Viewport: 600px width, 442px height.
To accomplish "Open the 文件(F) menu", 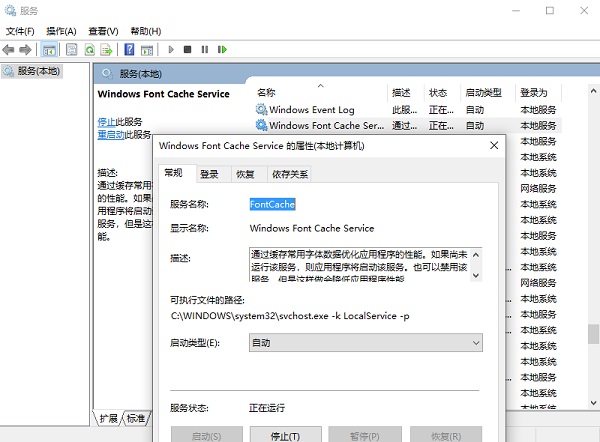I will coord(20,31).
